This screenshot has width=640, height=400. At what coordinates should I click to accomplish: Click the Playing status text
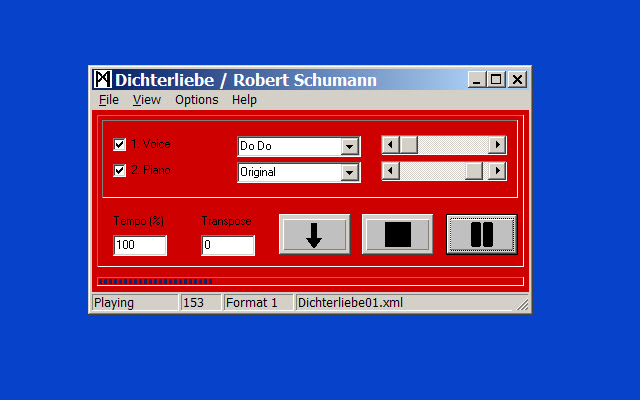click(114, 303)
